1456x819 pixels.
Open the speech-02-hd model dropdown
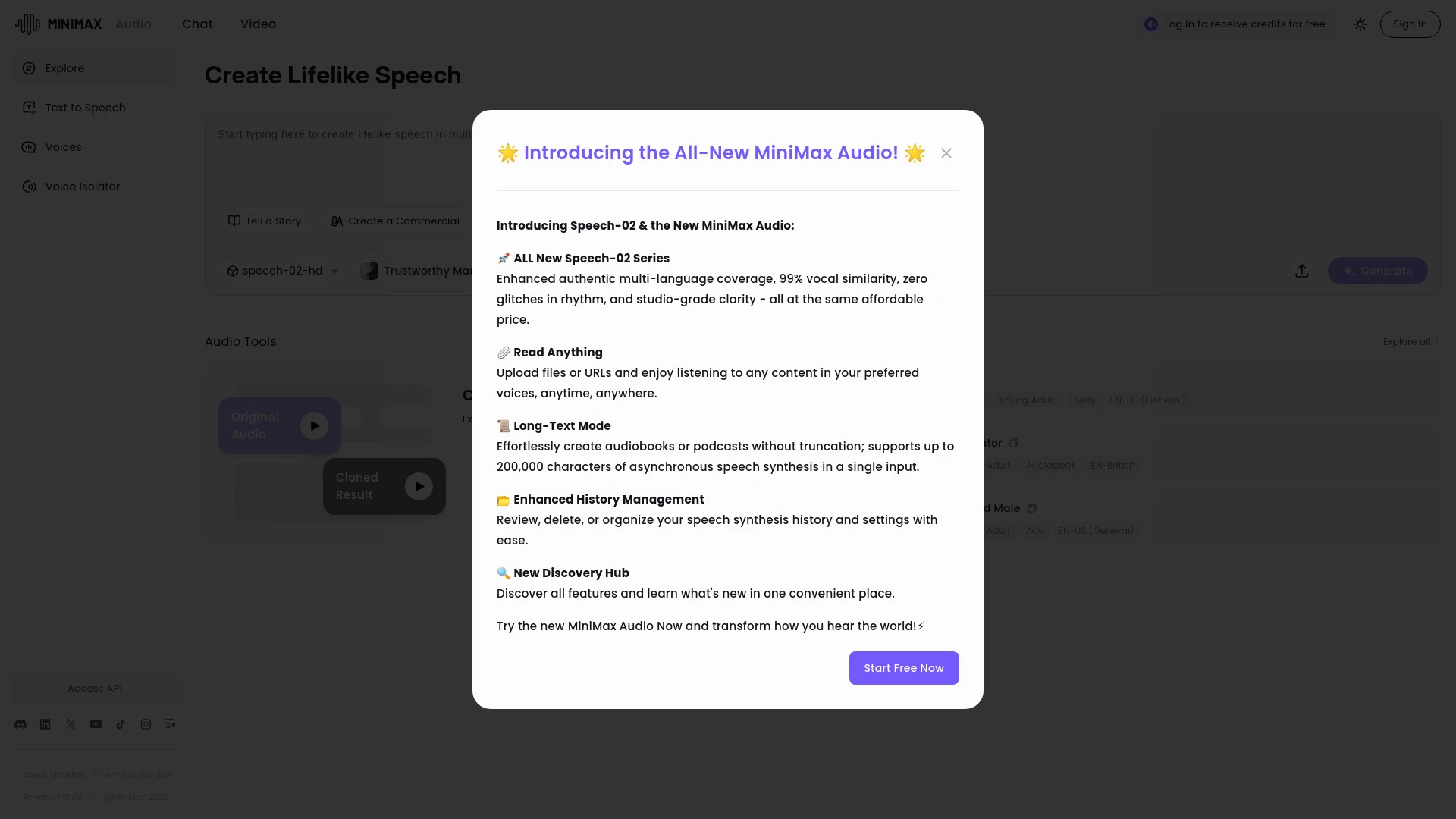point(281,271)
